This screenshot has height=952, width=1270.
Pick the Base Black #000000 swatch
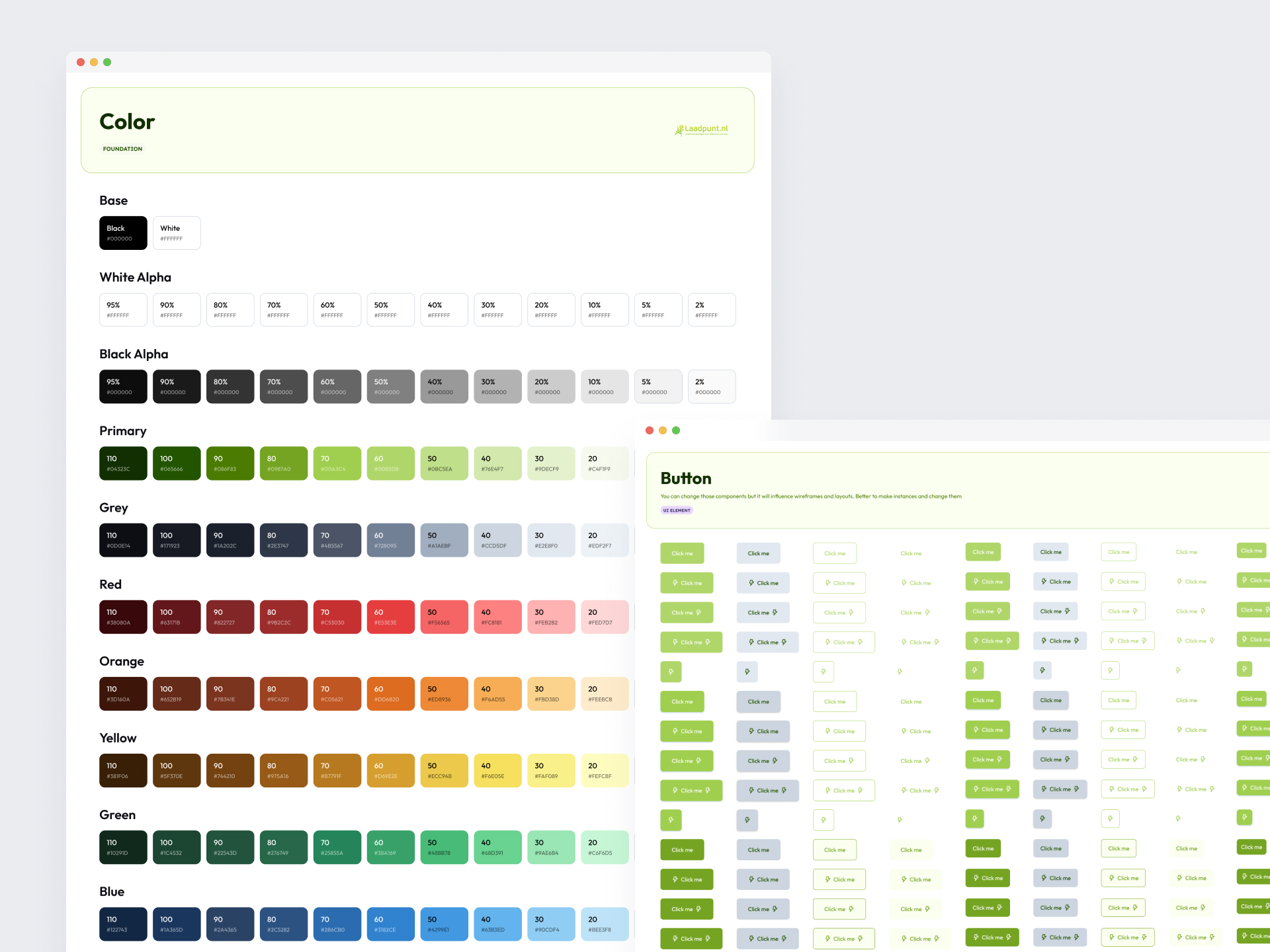click(123, 233)
